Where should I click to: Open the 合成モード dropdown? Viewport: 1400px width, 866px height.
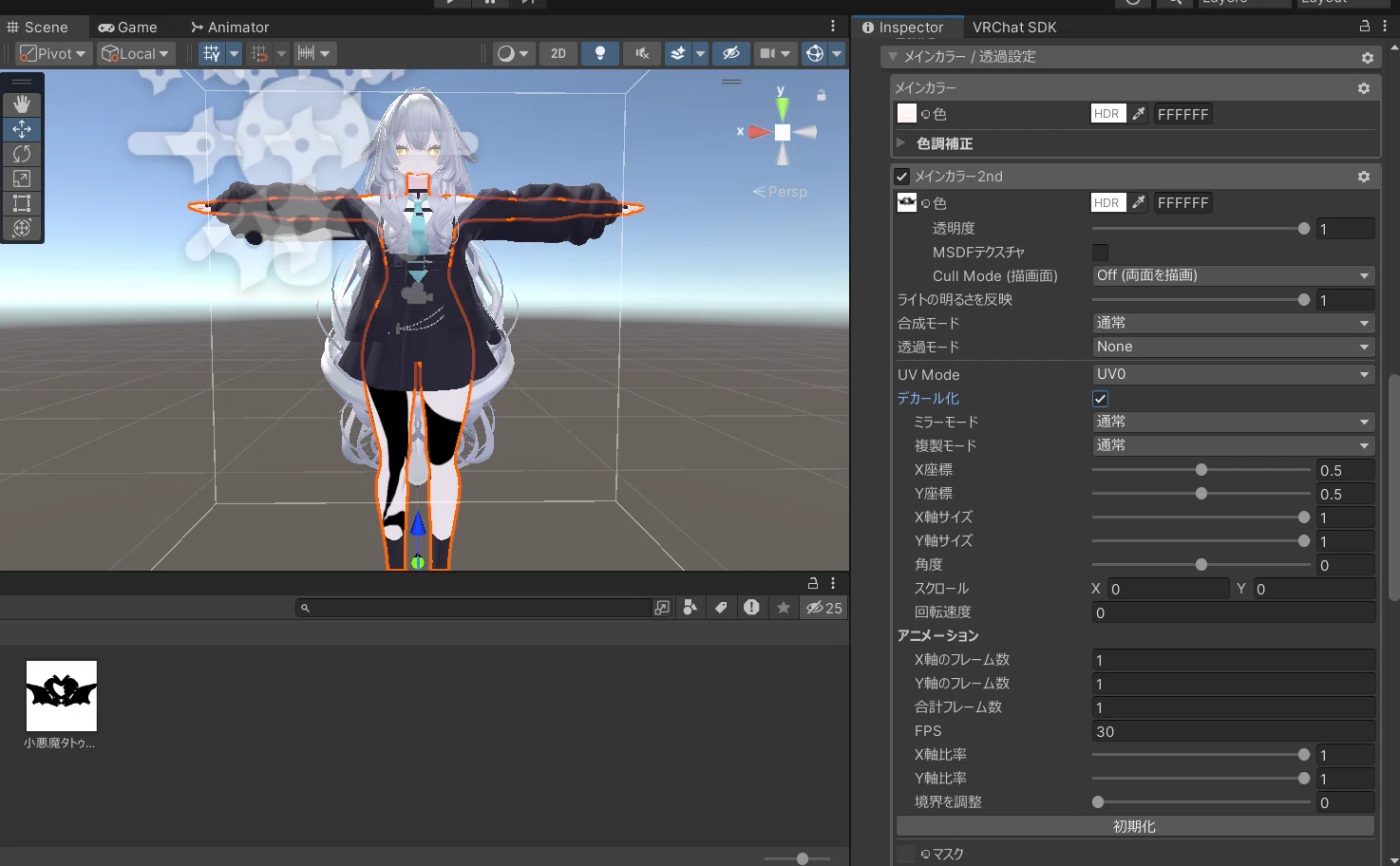1233,323
